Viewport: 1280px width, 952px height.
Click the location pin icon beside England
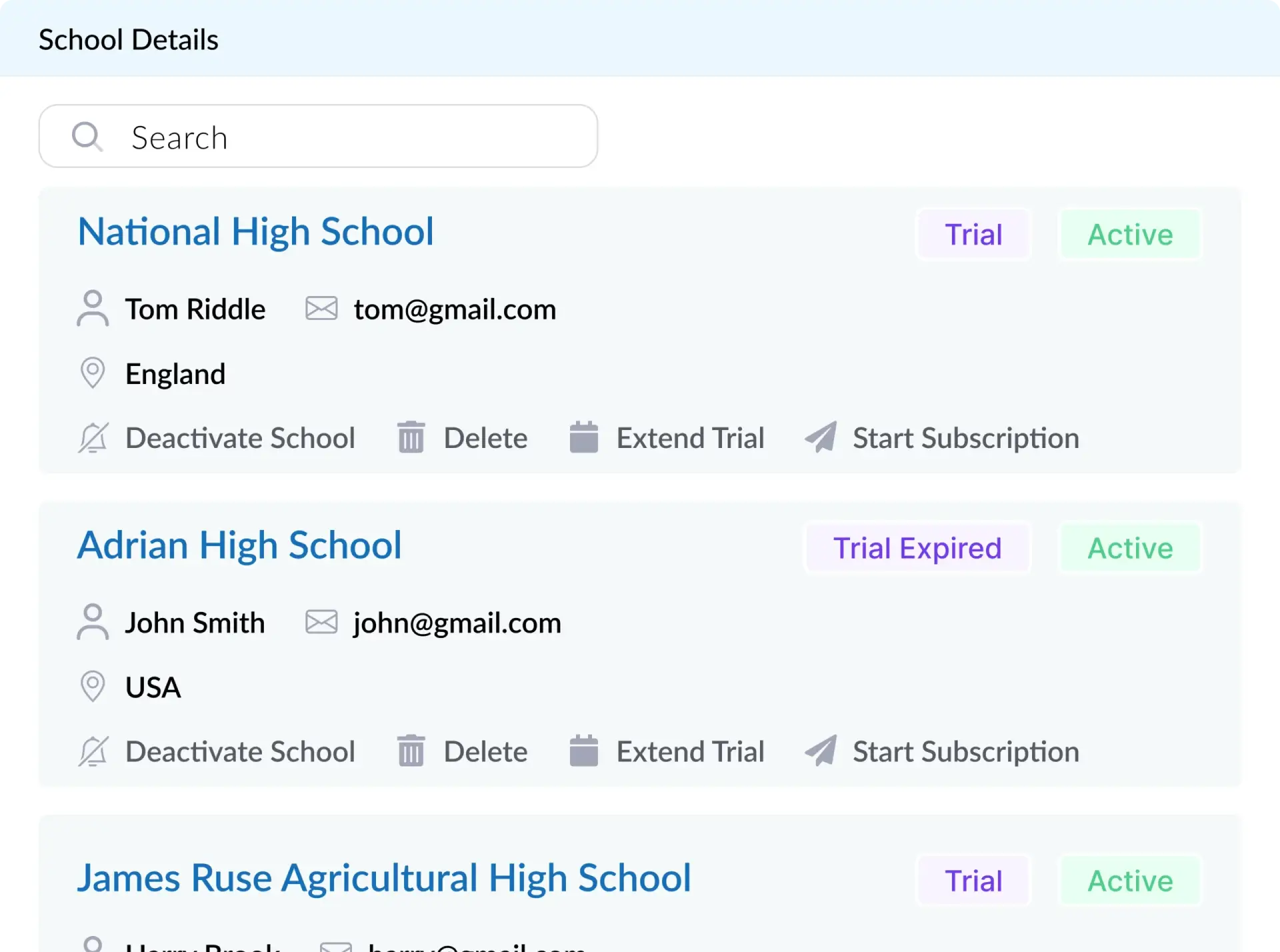pyautogui.click(x=93, y=373)
